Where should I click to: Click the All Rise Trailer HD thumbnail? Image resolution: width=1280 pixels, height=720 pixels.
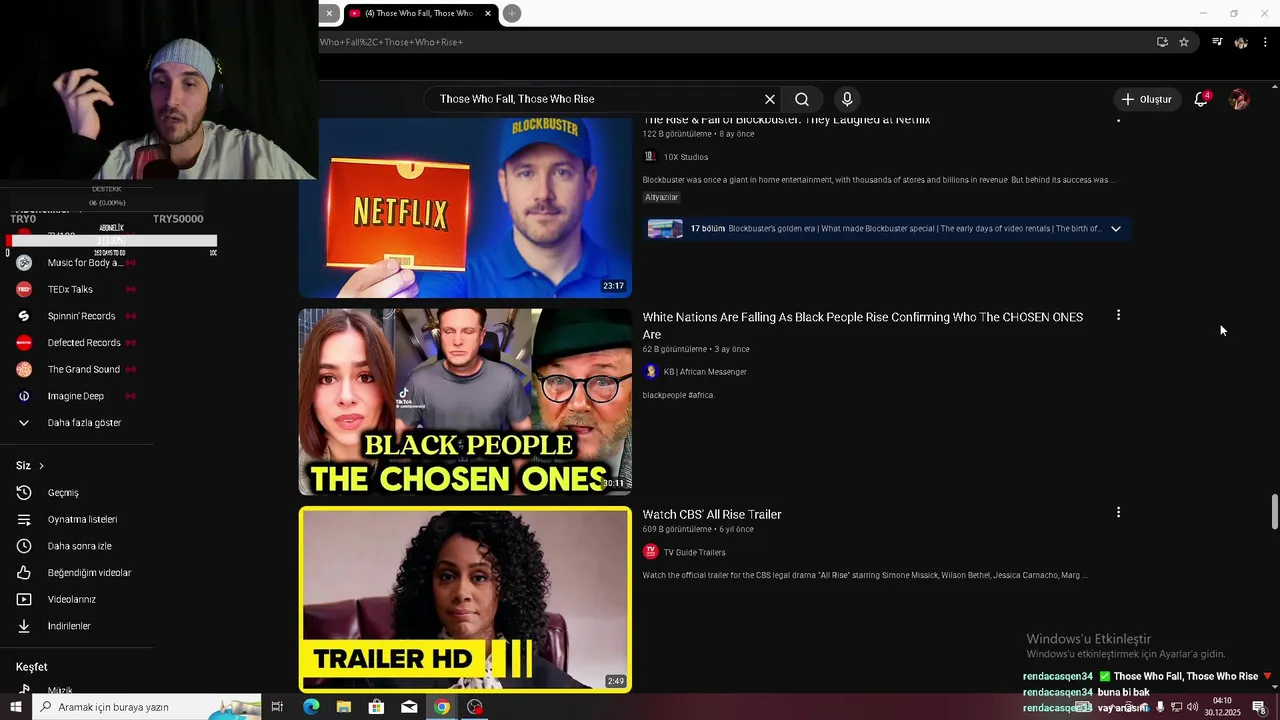[465, 599]
